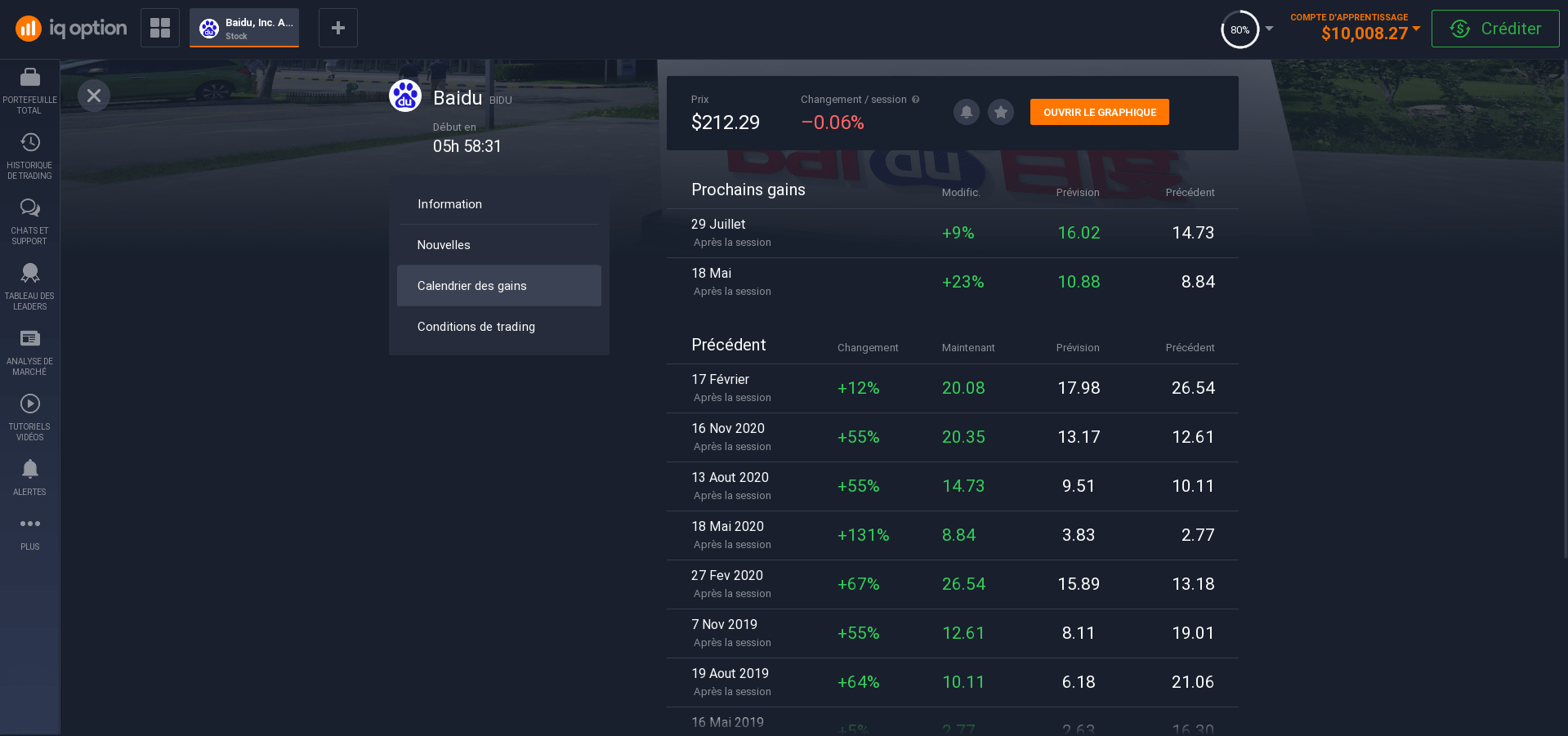Viewport: 1568px width, 736px height.
Task: Click the 18 Mai 2020 earnings row
Action: pyautogui.click(x=953, y=535)
